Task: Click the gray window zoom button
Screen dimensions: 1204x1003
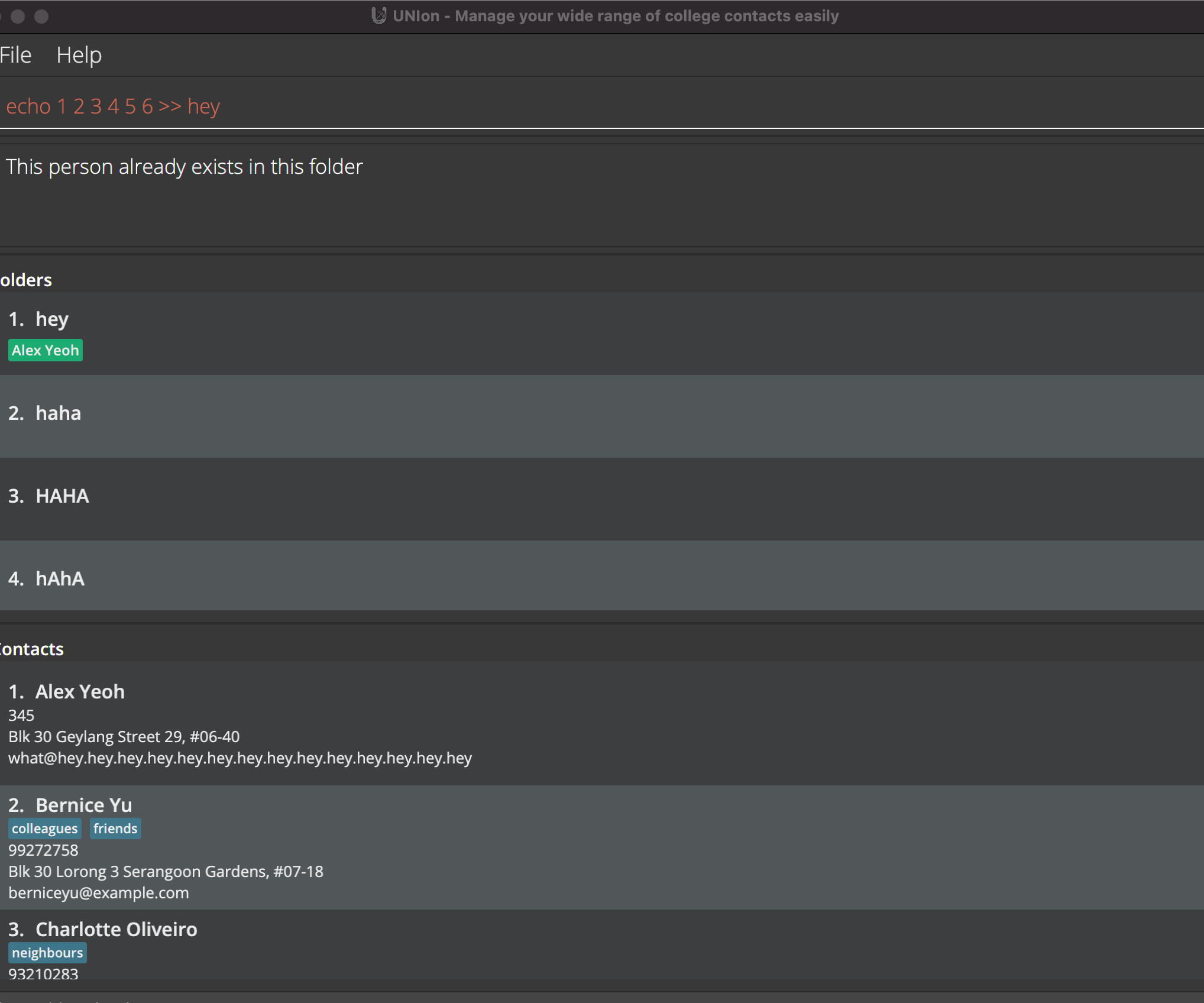Action: (x=41, y=16)
